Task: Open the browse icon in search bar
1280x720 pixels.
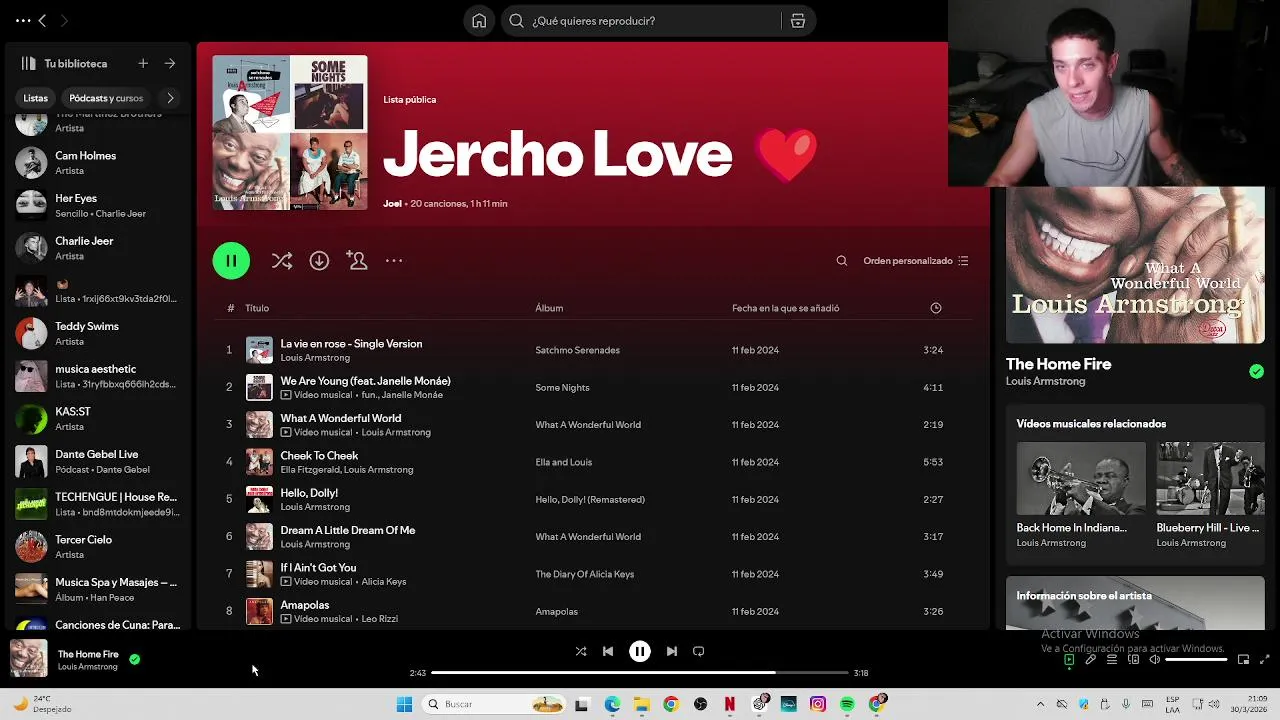Action: (x=798, y=21)
